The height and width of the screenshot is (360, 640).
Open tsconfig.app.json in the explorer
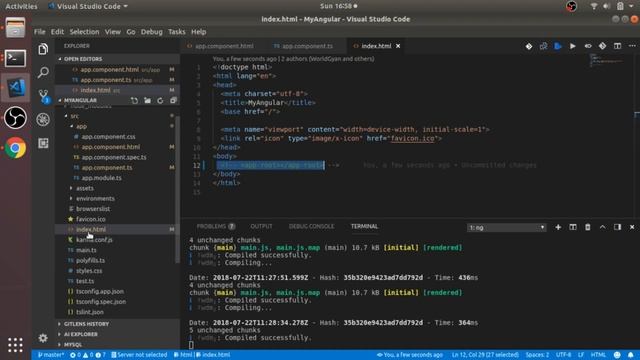100,291
